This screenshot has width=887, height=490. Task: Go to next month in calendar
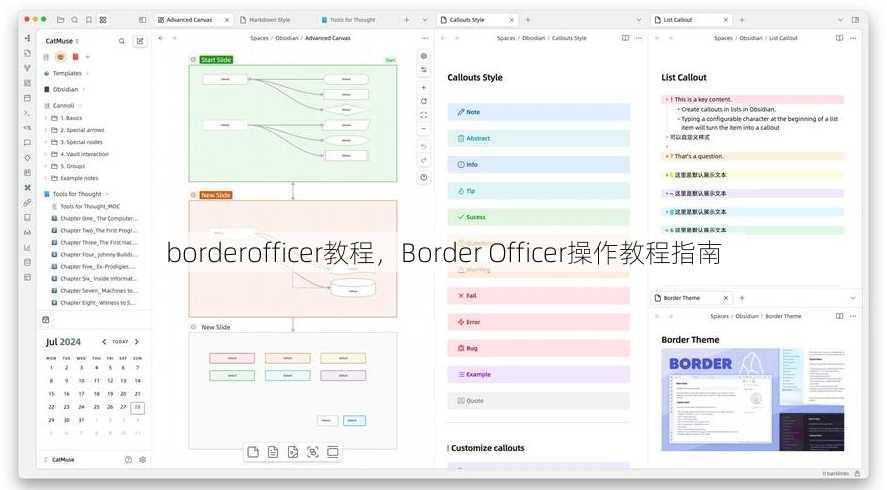tap(137, 342)
